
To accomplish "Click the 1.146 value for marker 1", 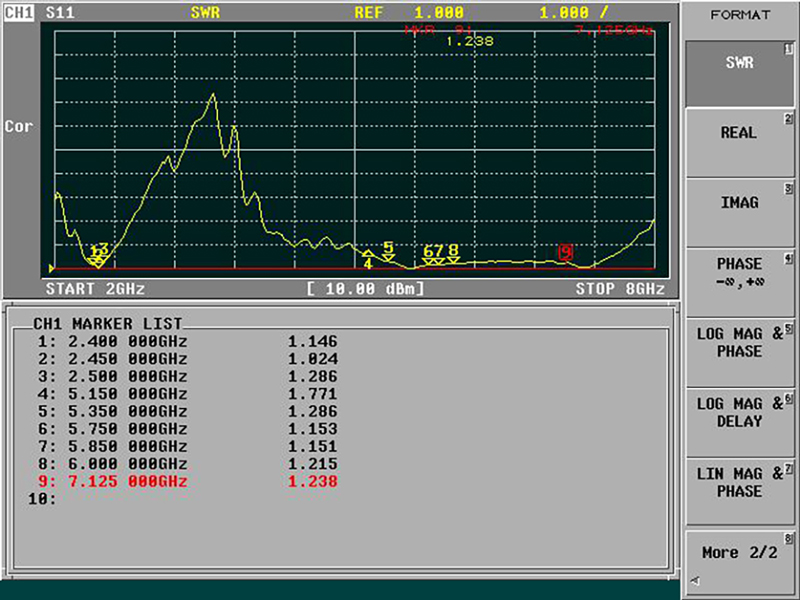I will [313, 341].
